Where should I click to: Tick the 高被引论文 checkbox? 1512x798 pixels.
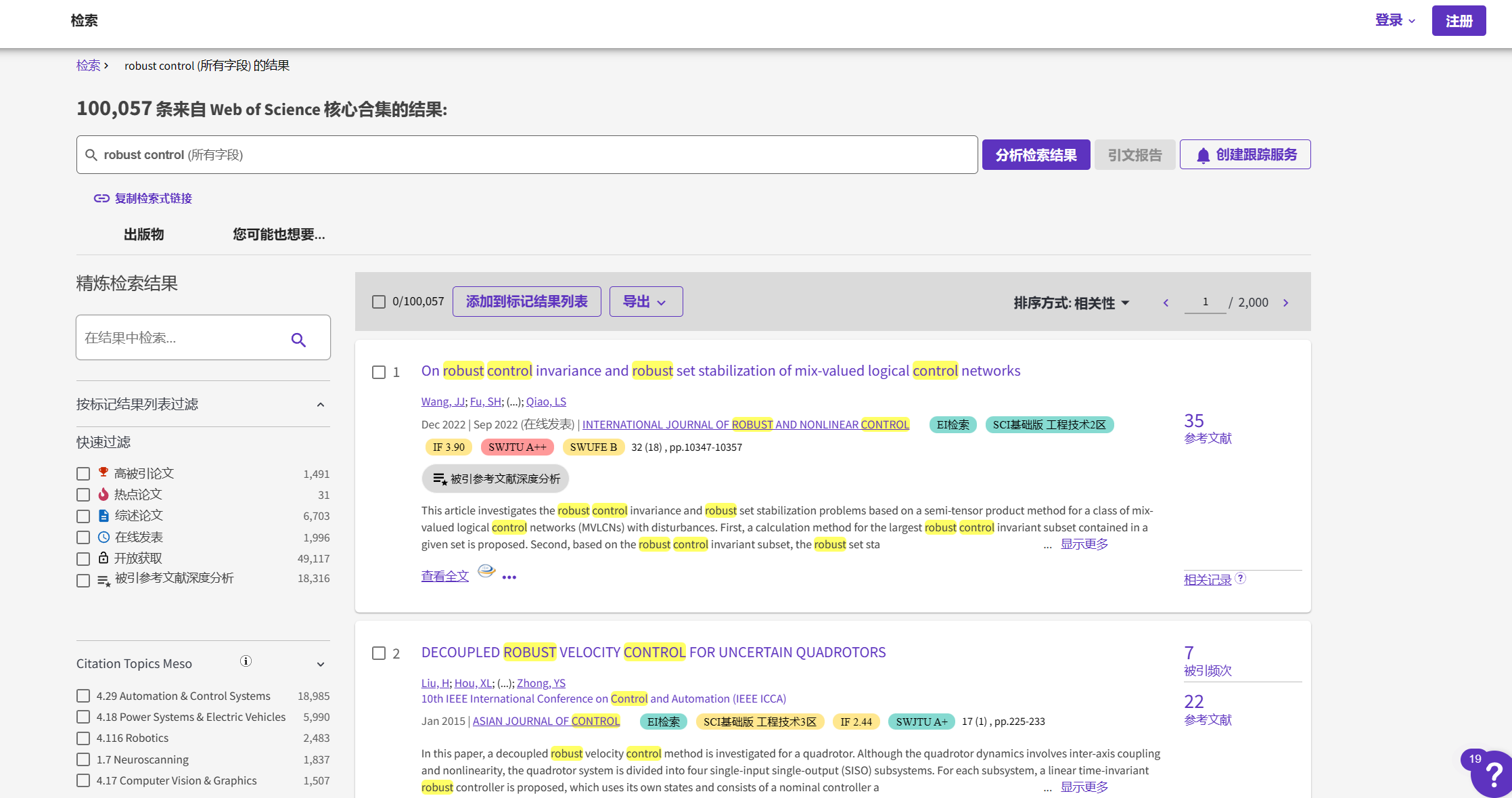(x=83, y=474)
